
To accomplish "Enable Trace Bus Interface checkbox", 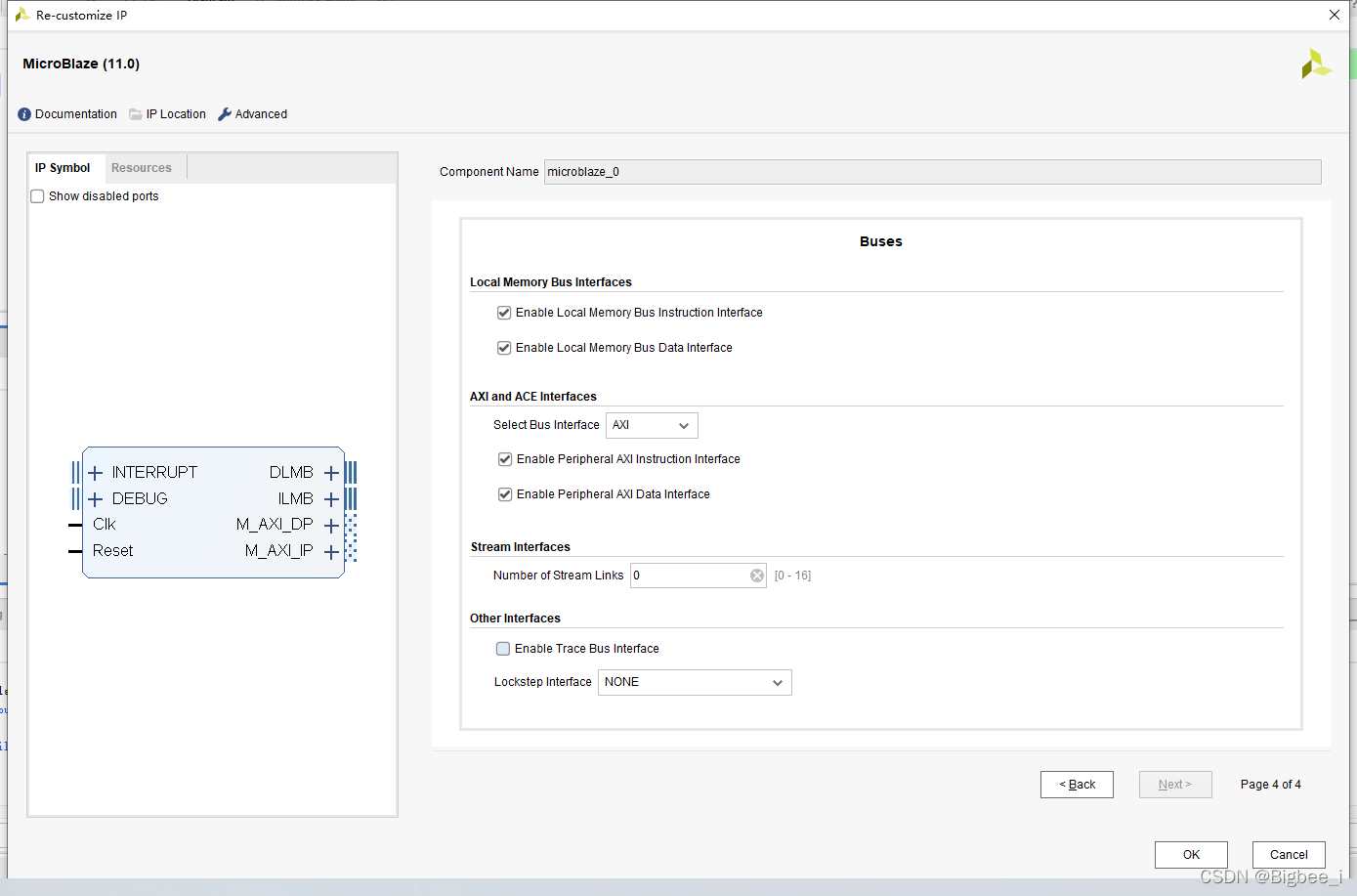I will pyautogui.click(x=503, y=649).
